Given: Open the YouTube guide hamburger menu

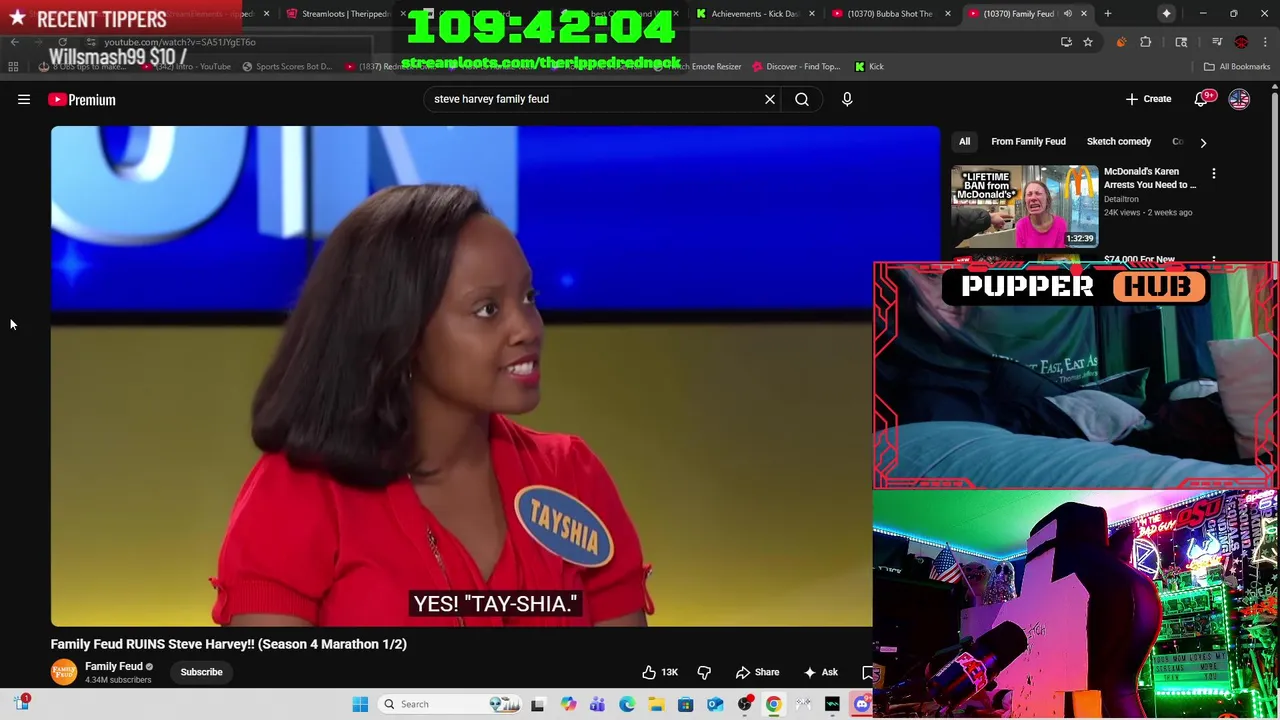Looking at the screenshot, I should [x=24, y=99].
